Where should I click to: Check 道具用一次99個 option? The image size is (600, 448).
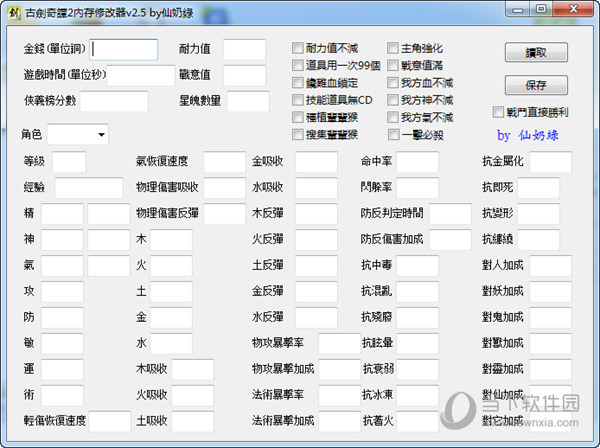(x=298, y=66)
